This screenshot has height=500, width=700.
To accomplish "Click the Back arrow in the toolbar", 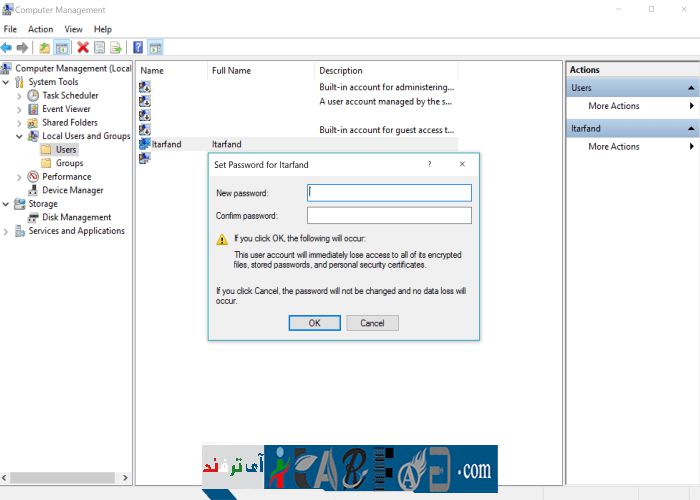I will pyautogui.click(x=7, y=47).
